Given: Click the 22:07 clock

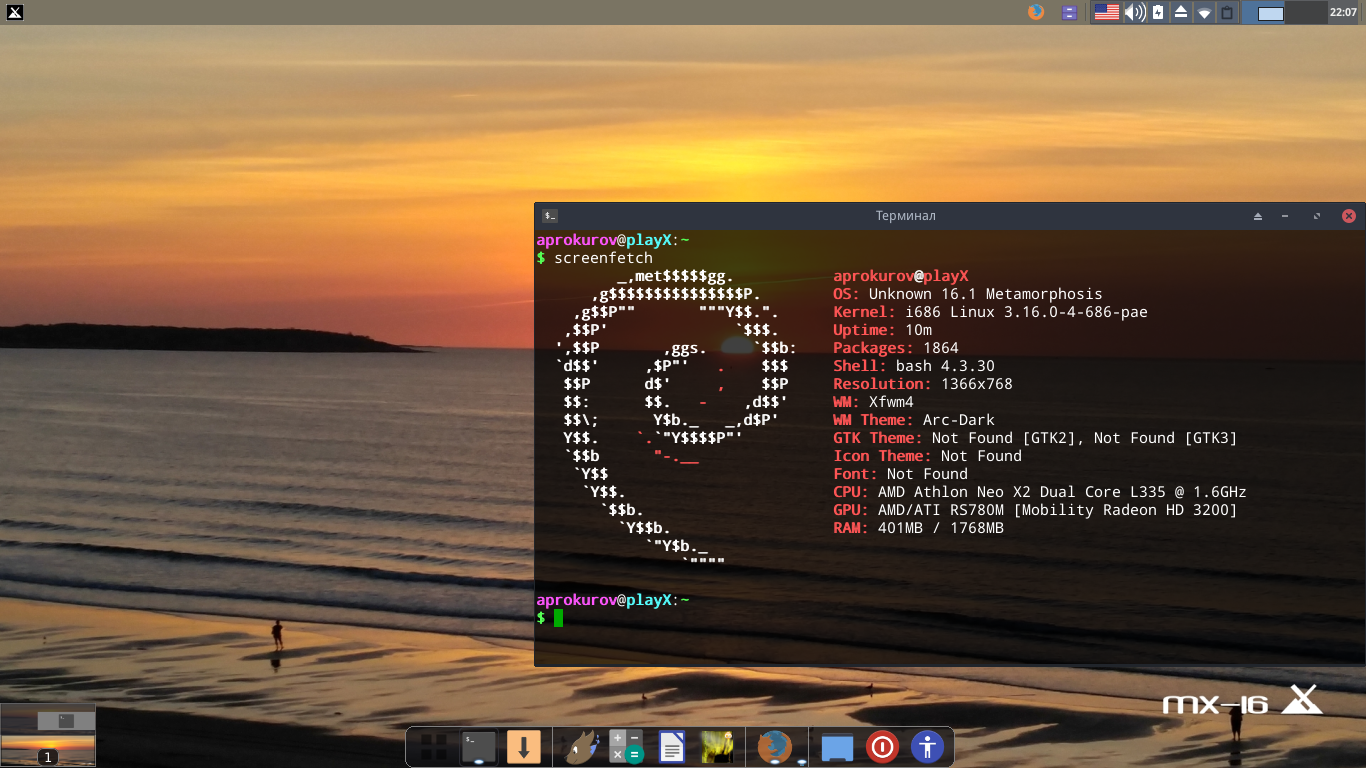Looking at the screenshot, I should pos(1343,12).
